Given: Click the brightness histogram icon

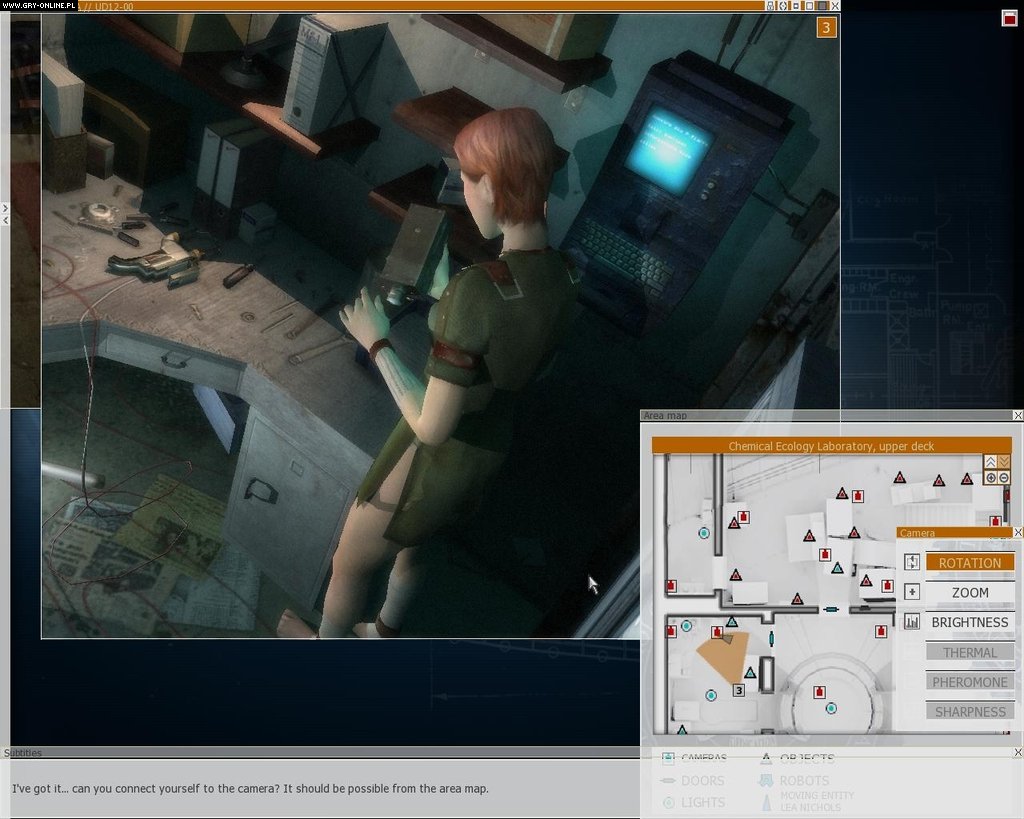Looking at the screenshot, I should pos(911,622).
